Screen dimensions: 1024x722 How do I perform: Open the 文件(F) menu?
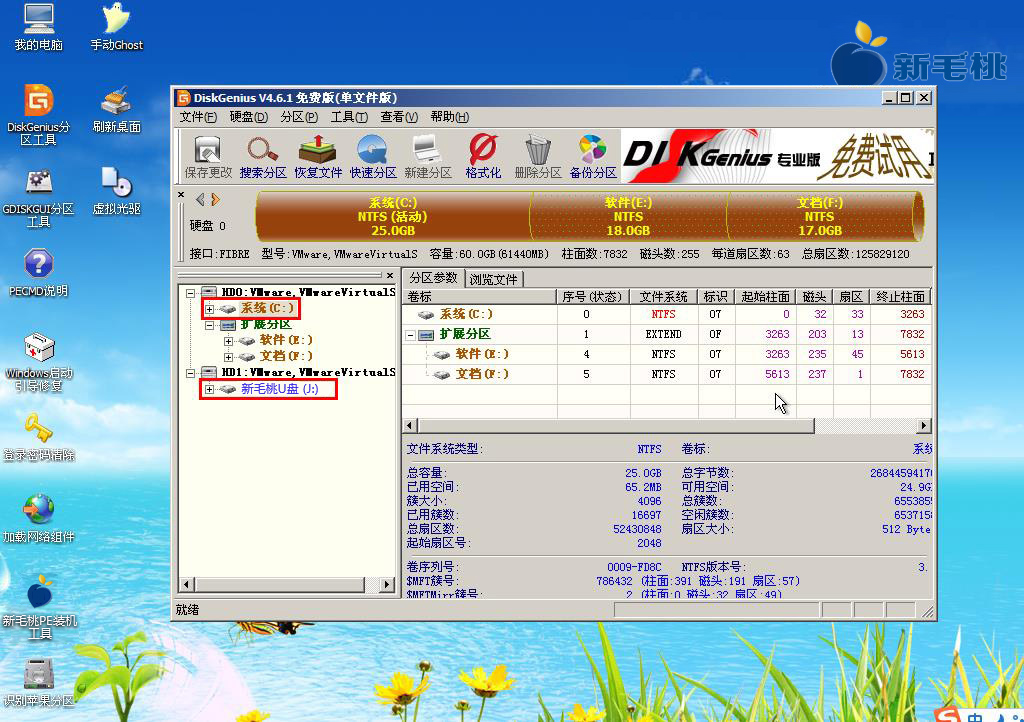point(198,117)
